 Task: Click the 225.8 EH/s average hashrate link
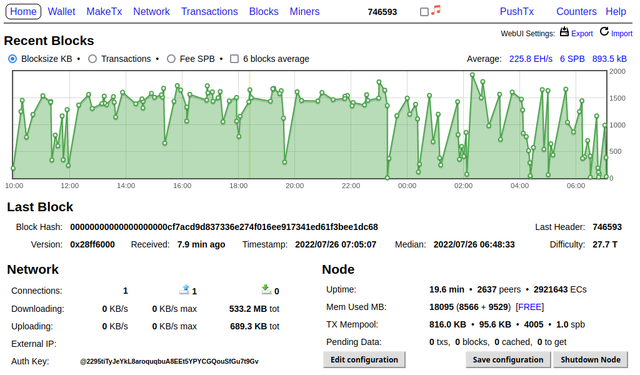click(x=531, y=59)
